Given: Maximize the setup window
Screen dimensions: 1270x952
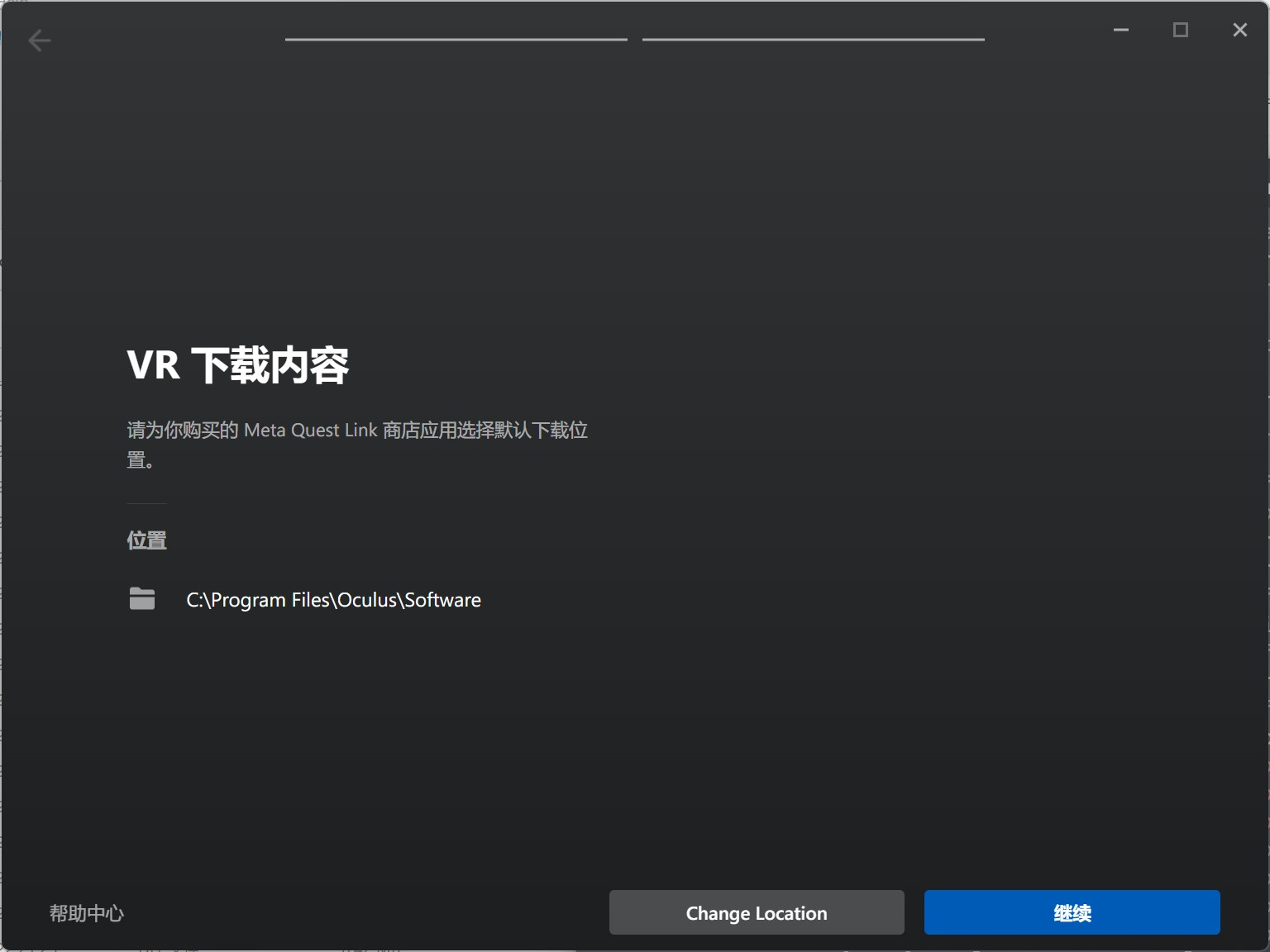Looking at the screenshot, I should [x=1181, y=30].
